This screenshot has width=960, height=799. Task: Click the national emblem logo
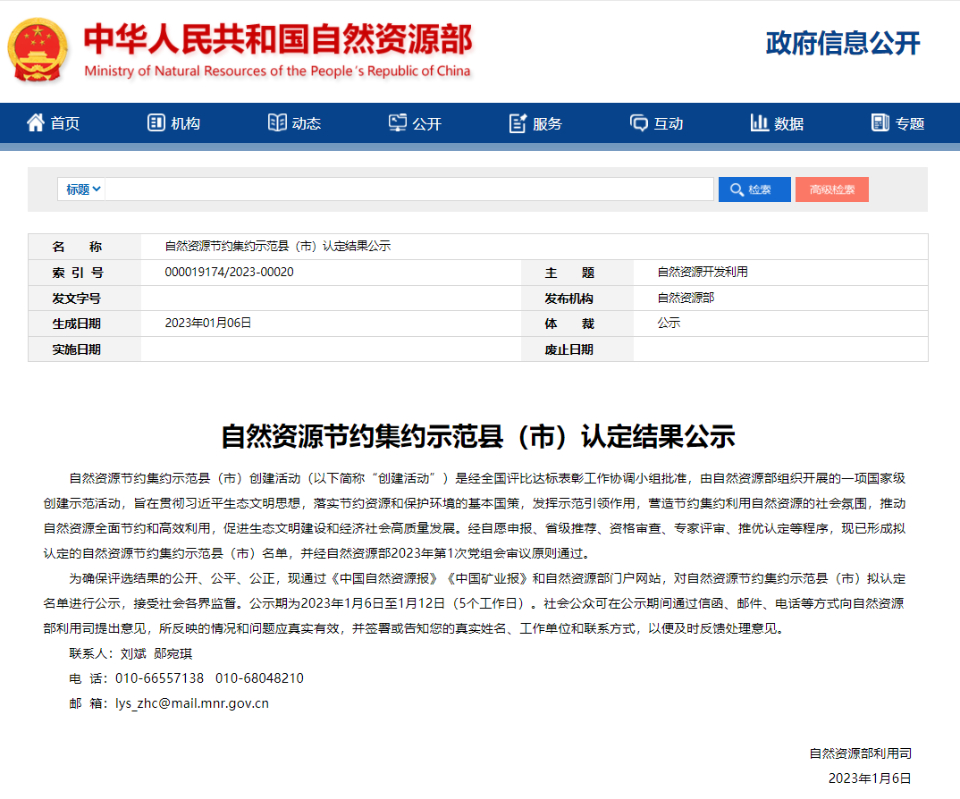coord(39,48)
